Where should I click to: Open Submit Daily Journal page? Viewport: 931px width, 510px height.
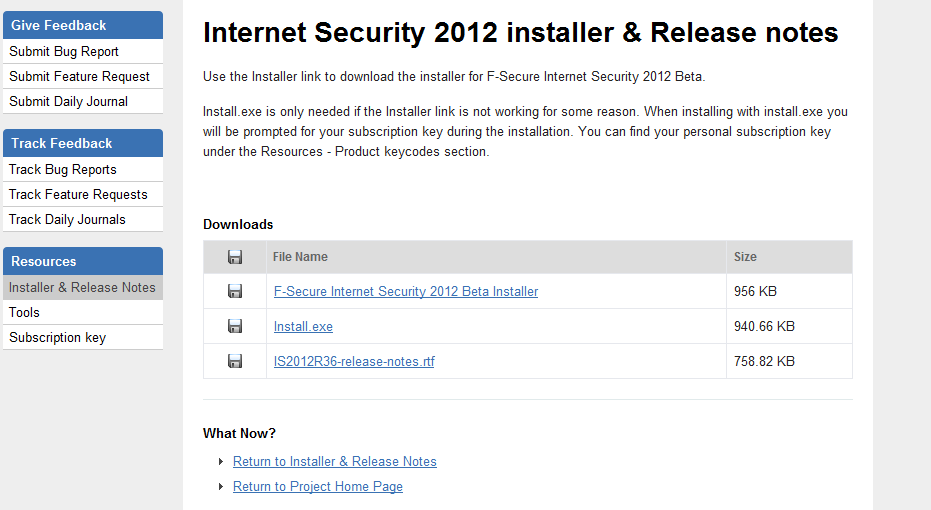pos(68,102)
